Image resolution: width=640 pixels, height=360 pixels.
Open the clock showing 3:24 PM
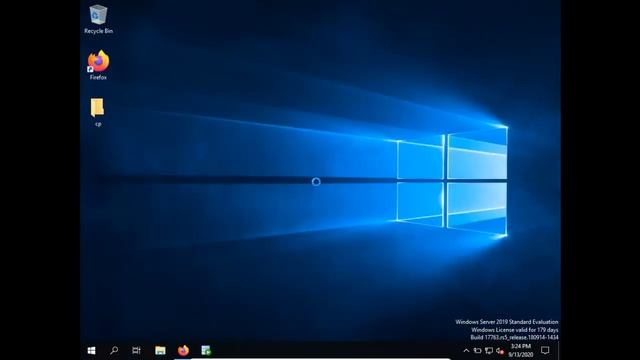click(x=521, y=351)
